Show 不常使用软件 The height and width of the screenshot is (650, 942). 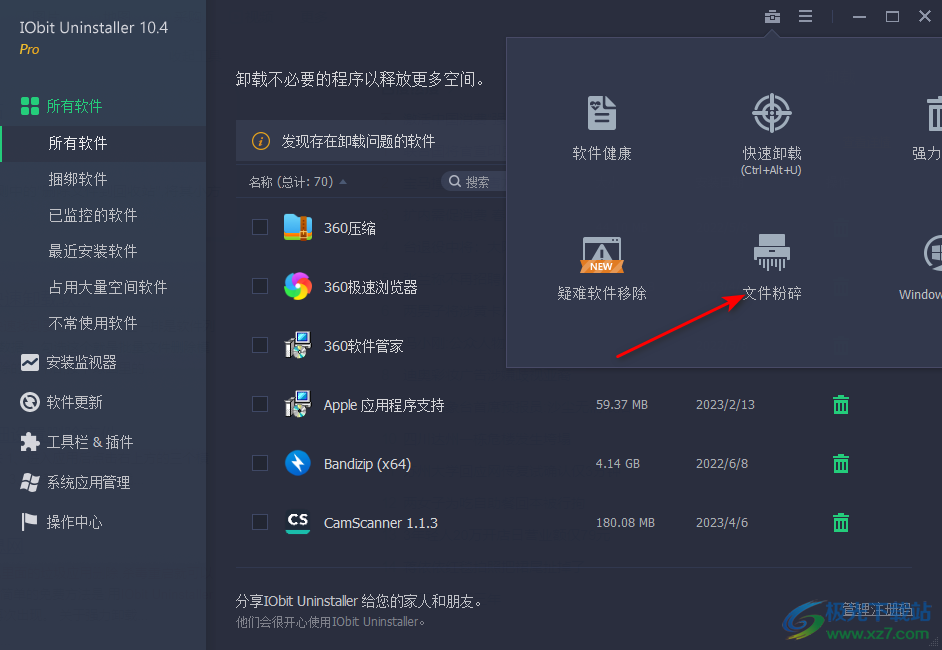coord(93,323)
